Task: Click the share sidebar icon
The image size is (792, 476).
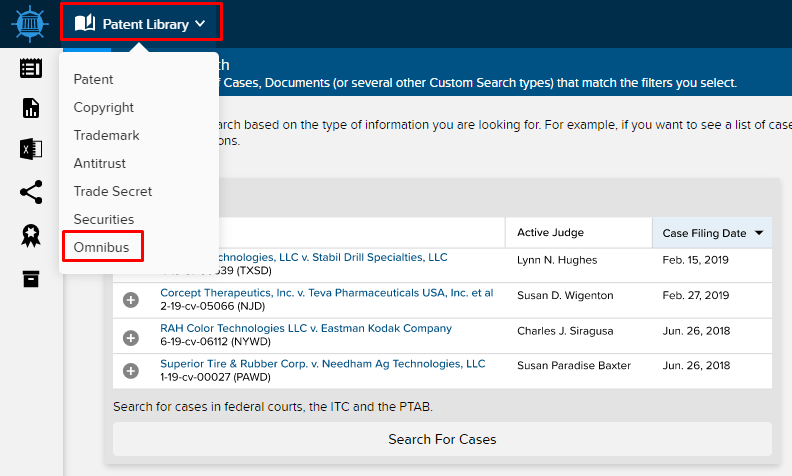Action: pos(31,192)
